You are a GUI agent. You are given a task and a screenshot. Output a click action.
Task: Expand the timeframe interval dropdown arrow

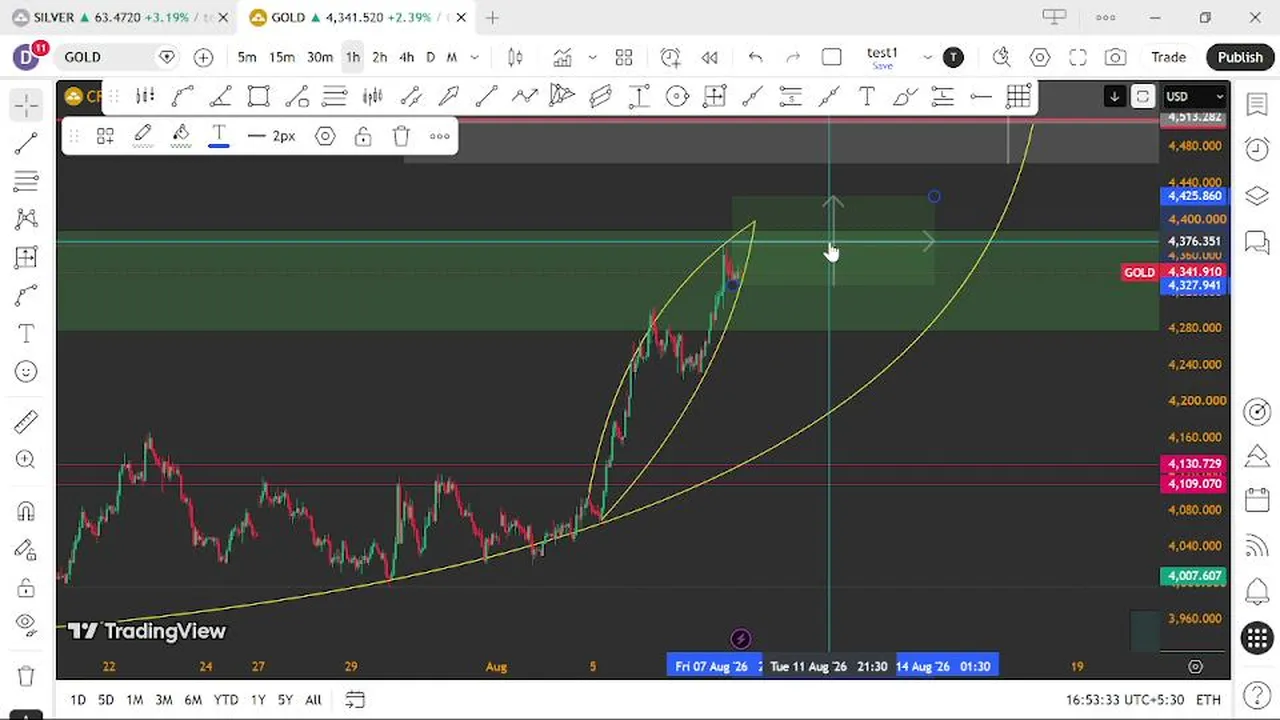(x=475, y=57)
